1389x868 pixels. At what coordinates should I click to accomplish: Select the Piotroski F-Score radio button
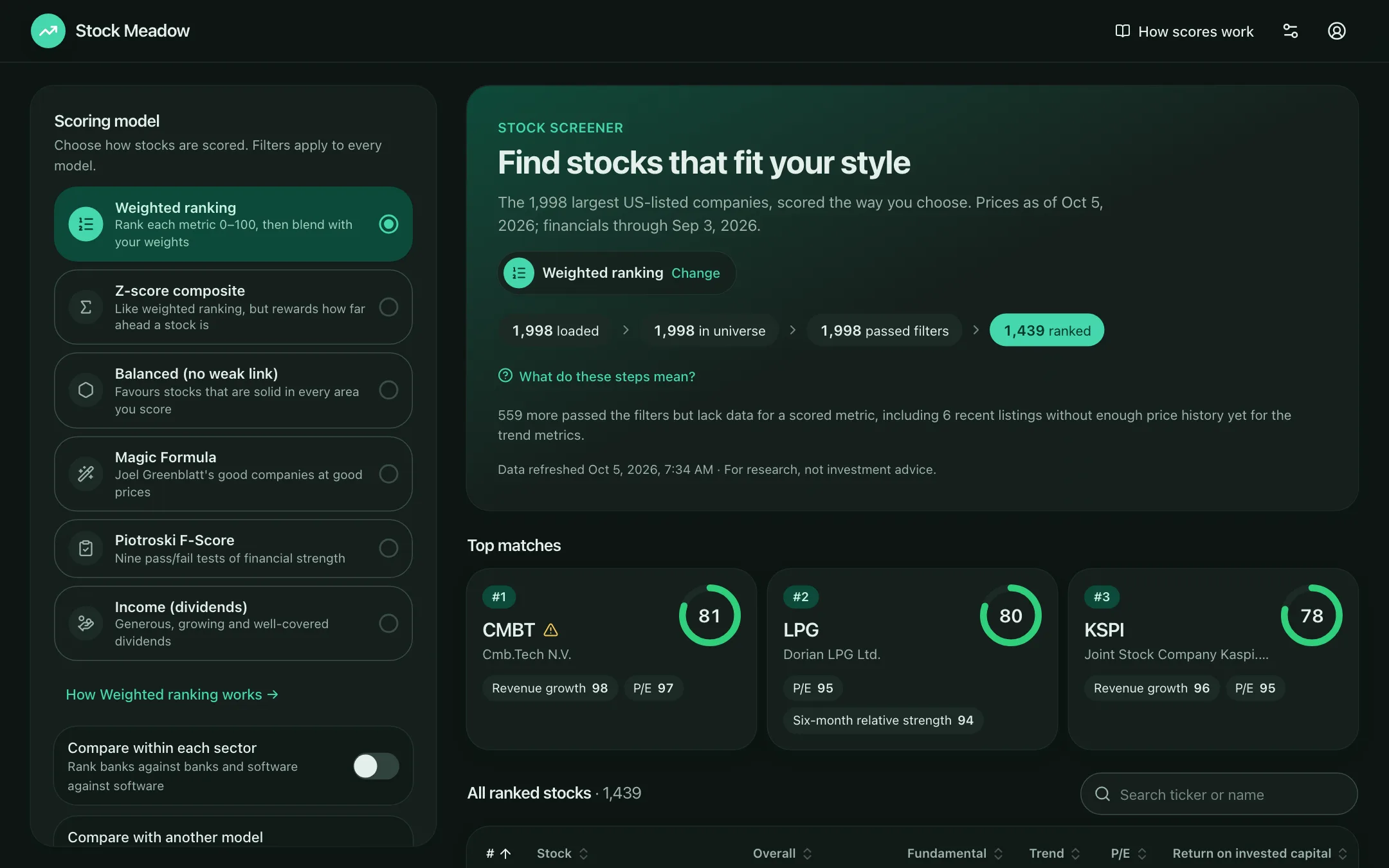[388, 548]
